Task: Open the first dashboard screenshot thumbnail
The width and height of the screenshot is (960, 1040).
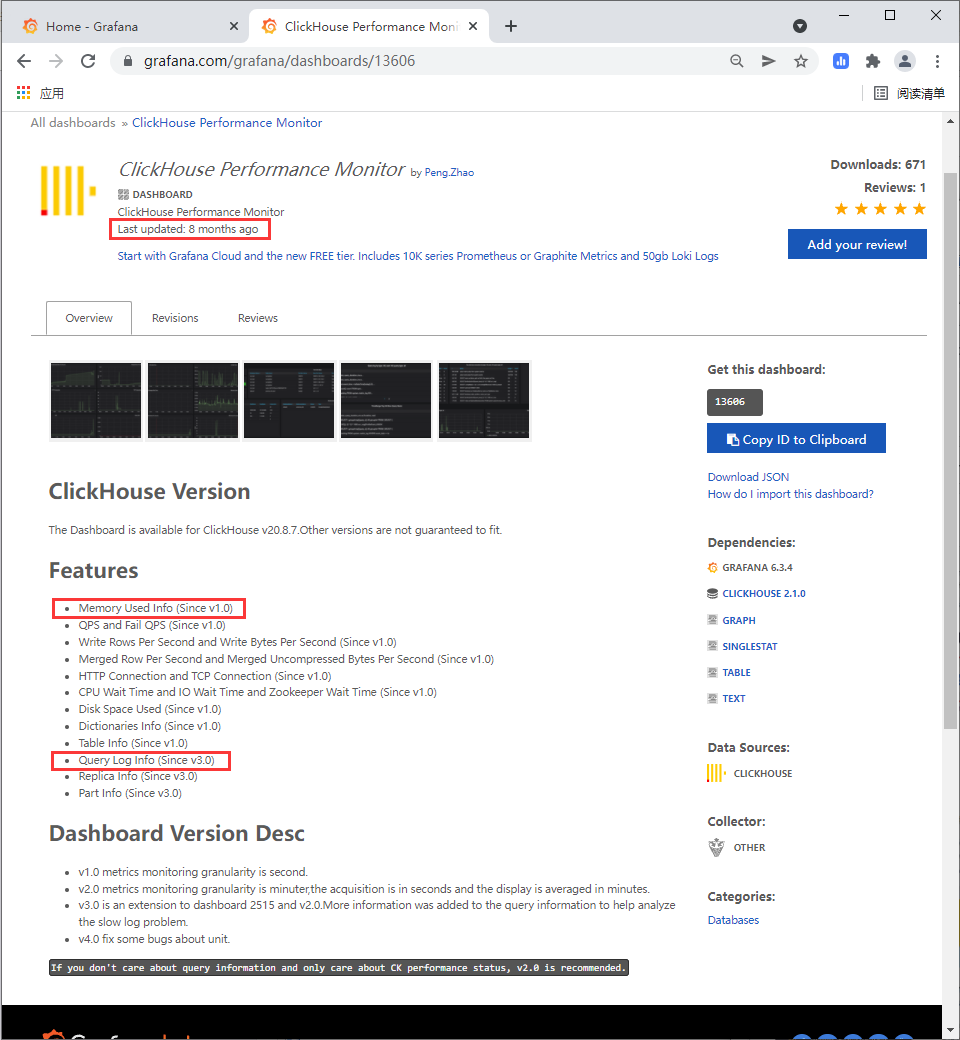Action: 96,401
